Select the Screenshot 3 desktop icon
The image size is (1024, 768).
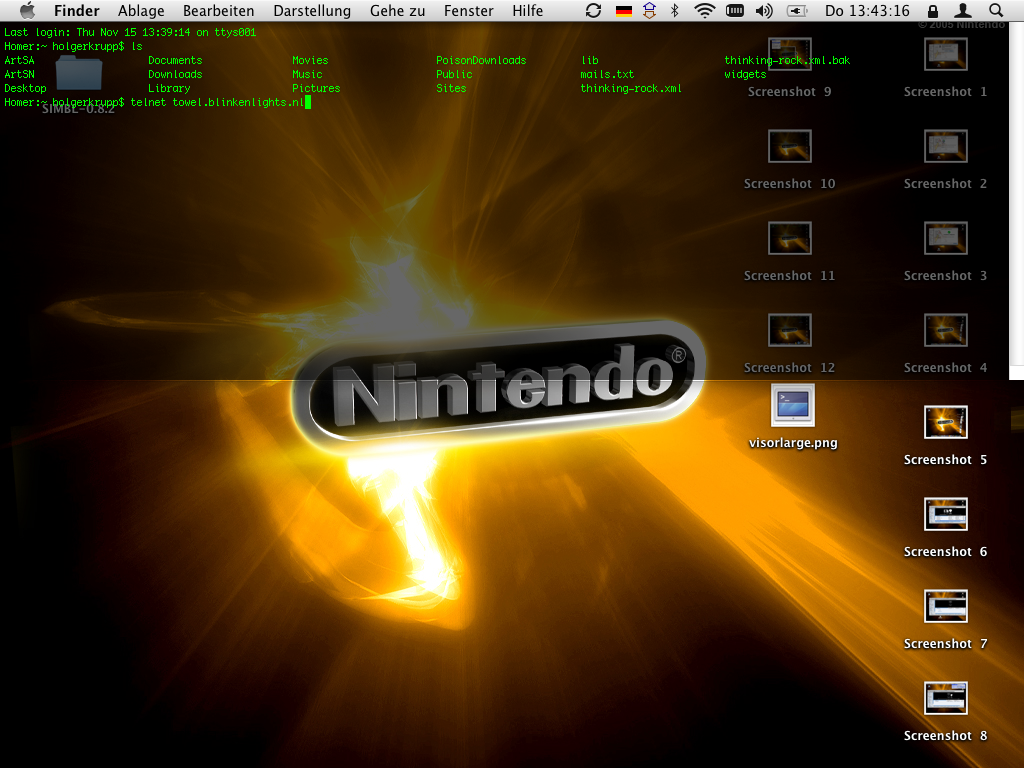tap(945, 238)
